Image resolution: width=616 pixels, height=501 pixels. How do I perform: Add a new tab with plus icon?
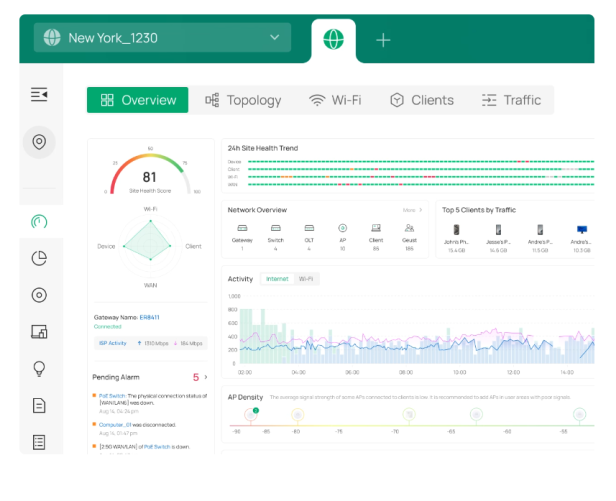coord(383,40)
